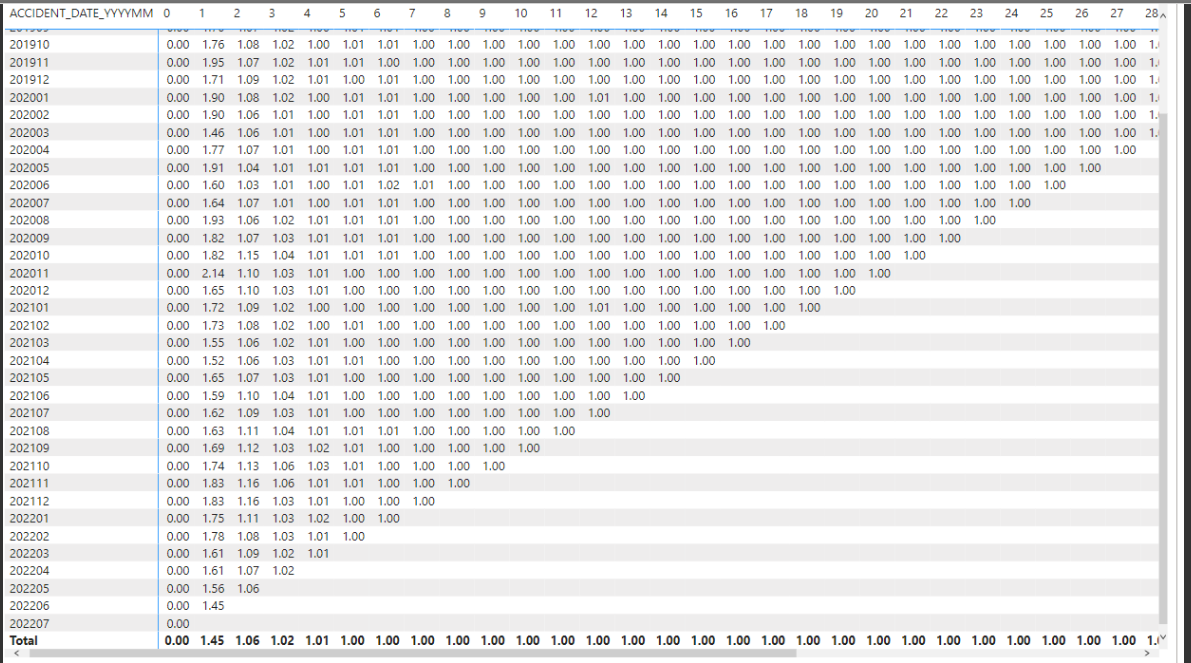This screenshot has width=1191, height=663.
Task: Sort by ACCIDENT_DATE_YYYYMM column header
Action: 81,13
